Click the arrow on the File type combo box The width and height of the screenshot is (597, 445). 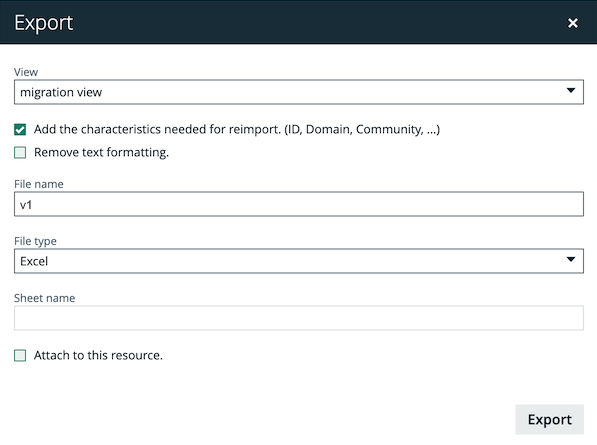coord(570,260)
